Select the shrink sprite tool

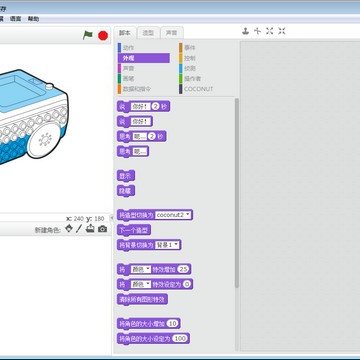click(x=282, y=31)
